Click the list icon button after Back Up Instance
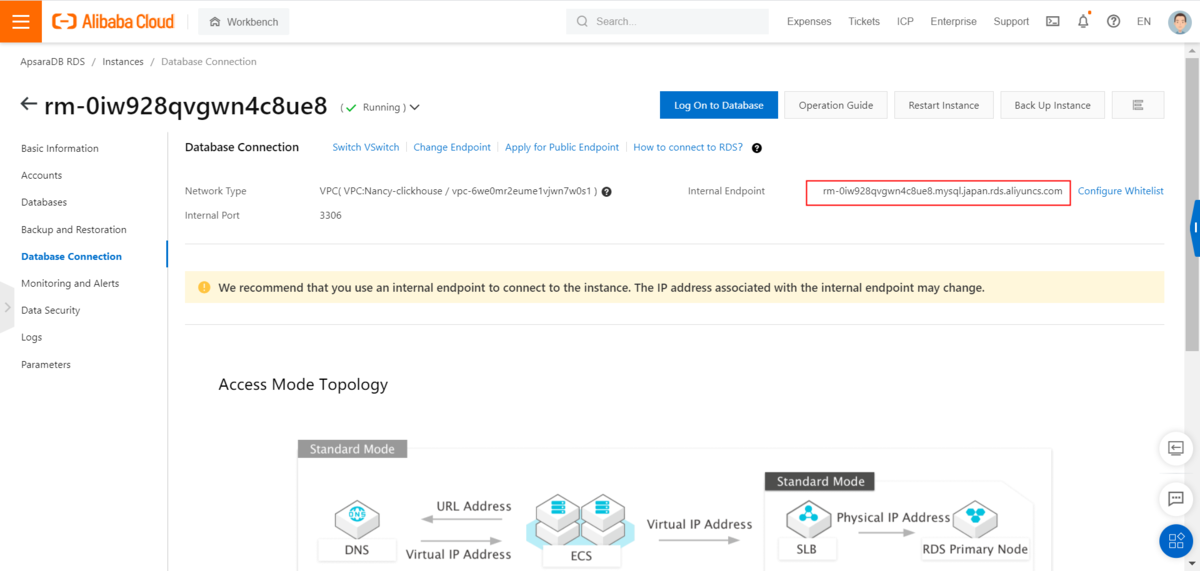The height and width of the screenshot is (571, 1200). pyautogui.click(x=1137, y=105)
